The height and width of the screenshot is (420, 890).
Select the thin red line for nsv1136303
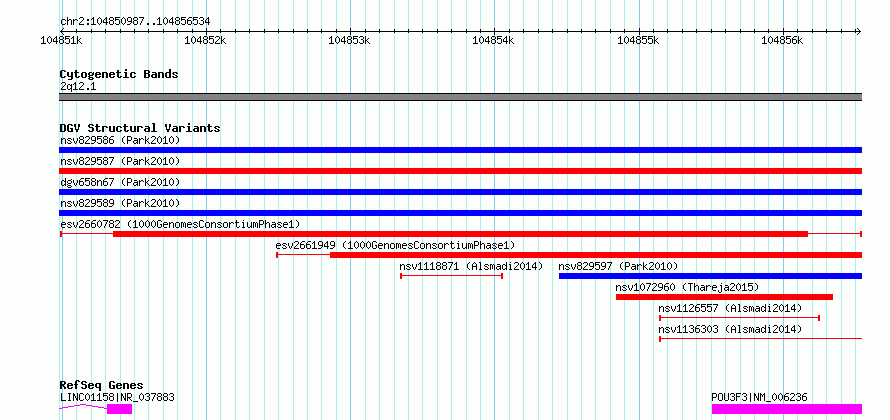[761, 339]
